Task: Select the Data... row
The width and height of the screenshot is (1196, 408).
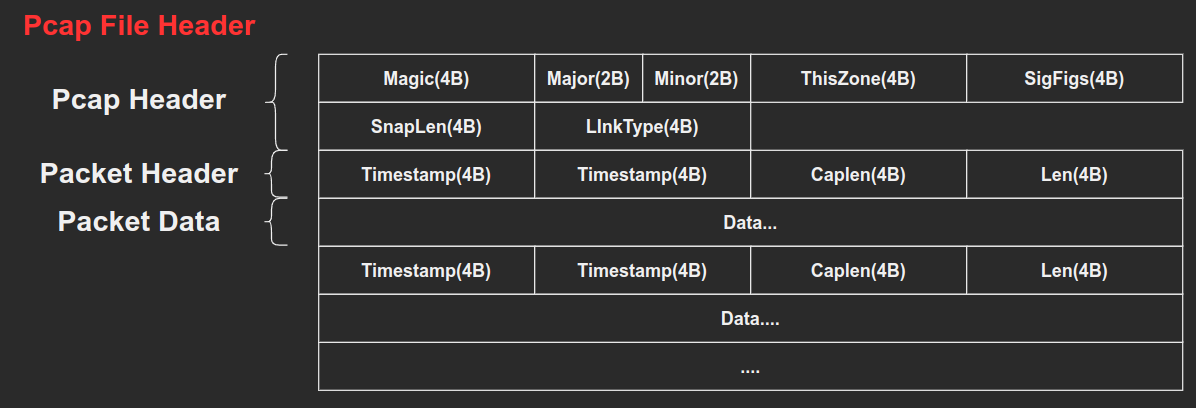Action: click(751, 222)
